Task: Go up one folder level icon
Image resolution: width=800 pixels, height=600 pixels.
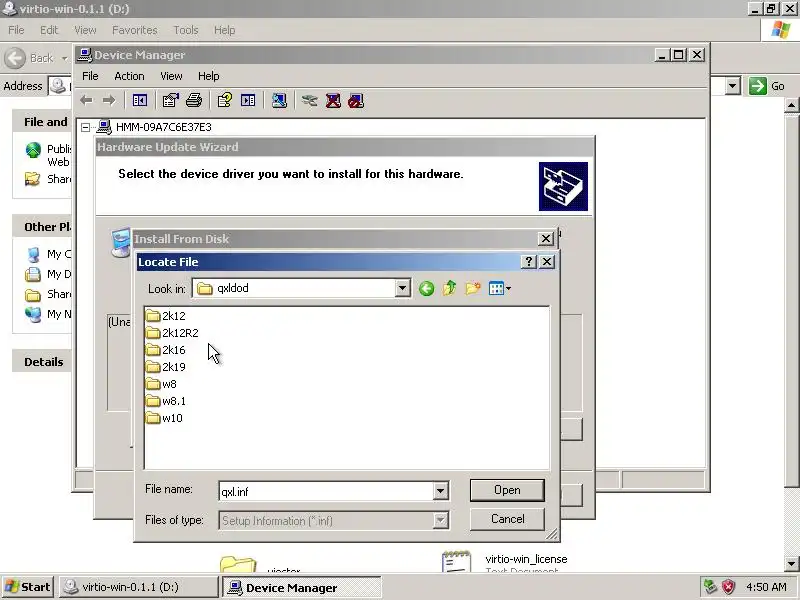Action: pos(449,289)
